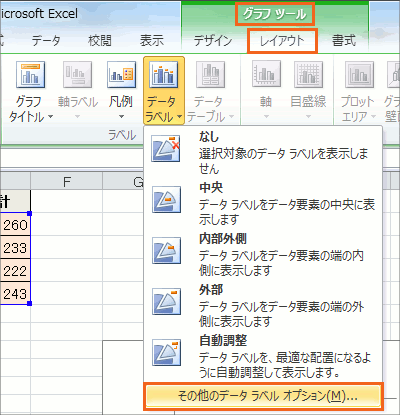
Task: Select the cell containing 233
Action: point(15,248)
